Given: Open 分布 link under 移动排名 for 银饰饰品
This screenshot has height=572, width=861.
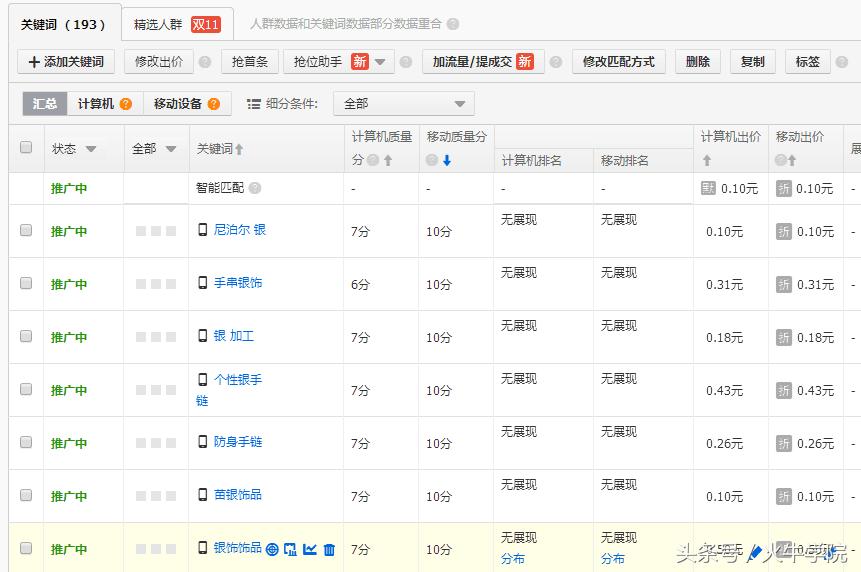Looking at the screenshot, I should click(613, 559).
